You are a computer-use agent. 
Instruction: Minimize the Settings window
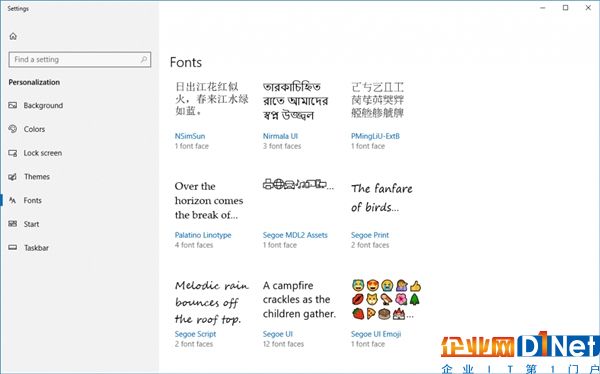coord(543,8)
